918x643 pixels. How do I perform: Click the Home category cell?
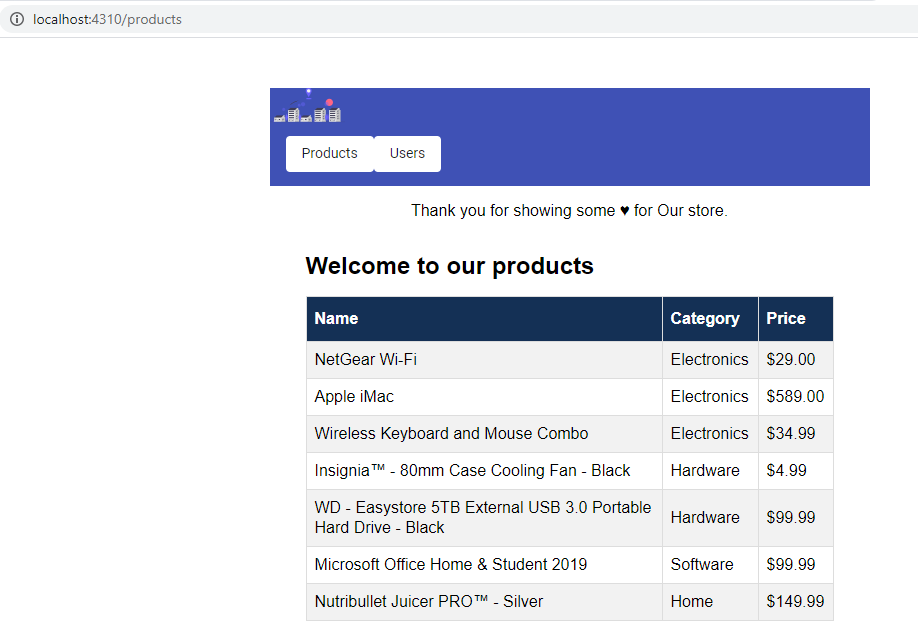click(x=692, y=602)
